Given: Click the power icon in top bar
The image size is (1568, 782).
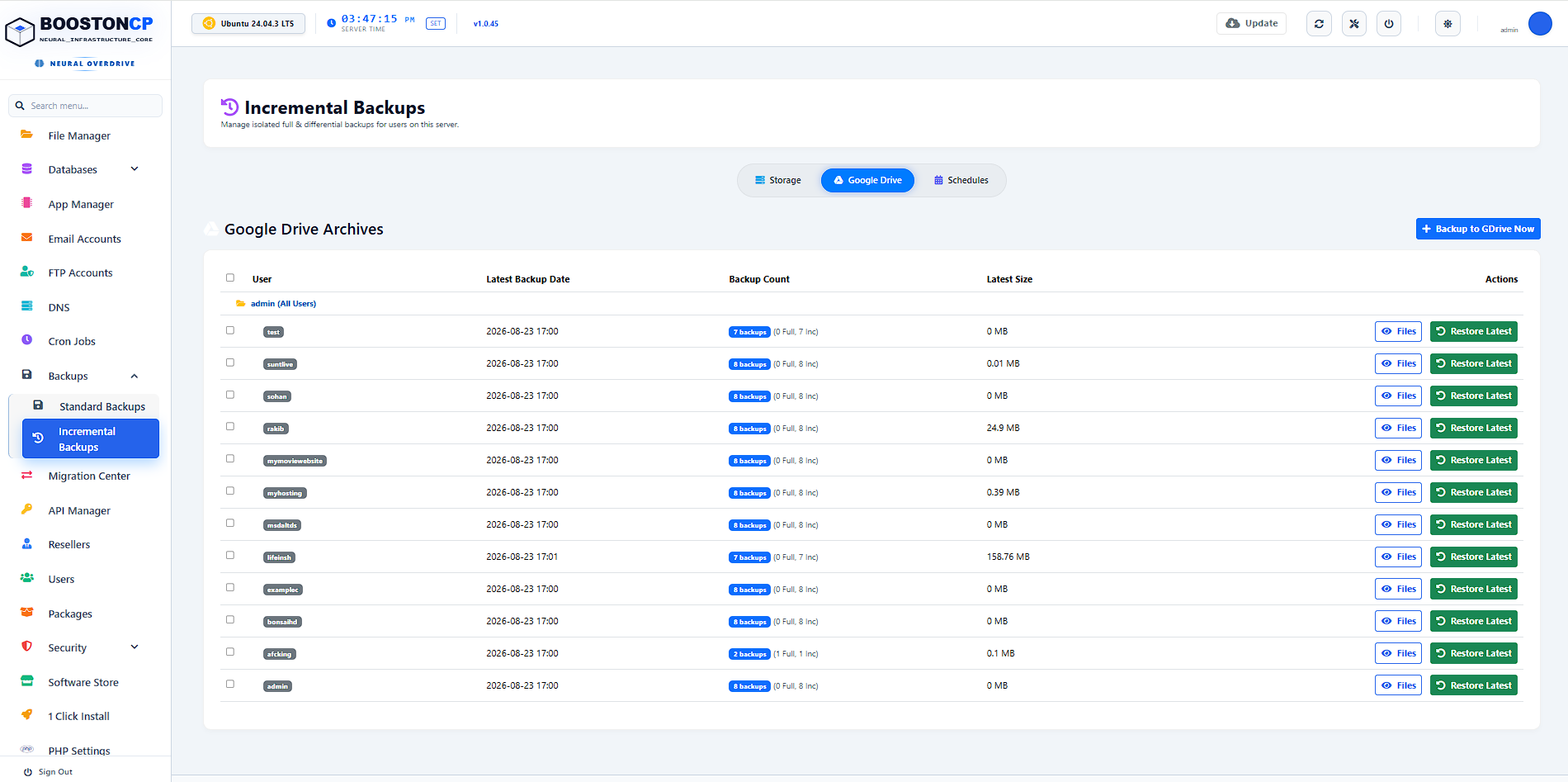Looking at the screenshot, I should coord(1389,24).
